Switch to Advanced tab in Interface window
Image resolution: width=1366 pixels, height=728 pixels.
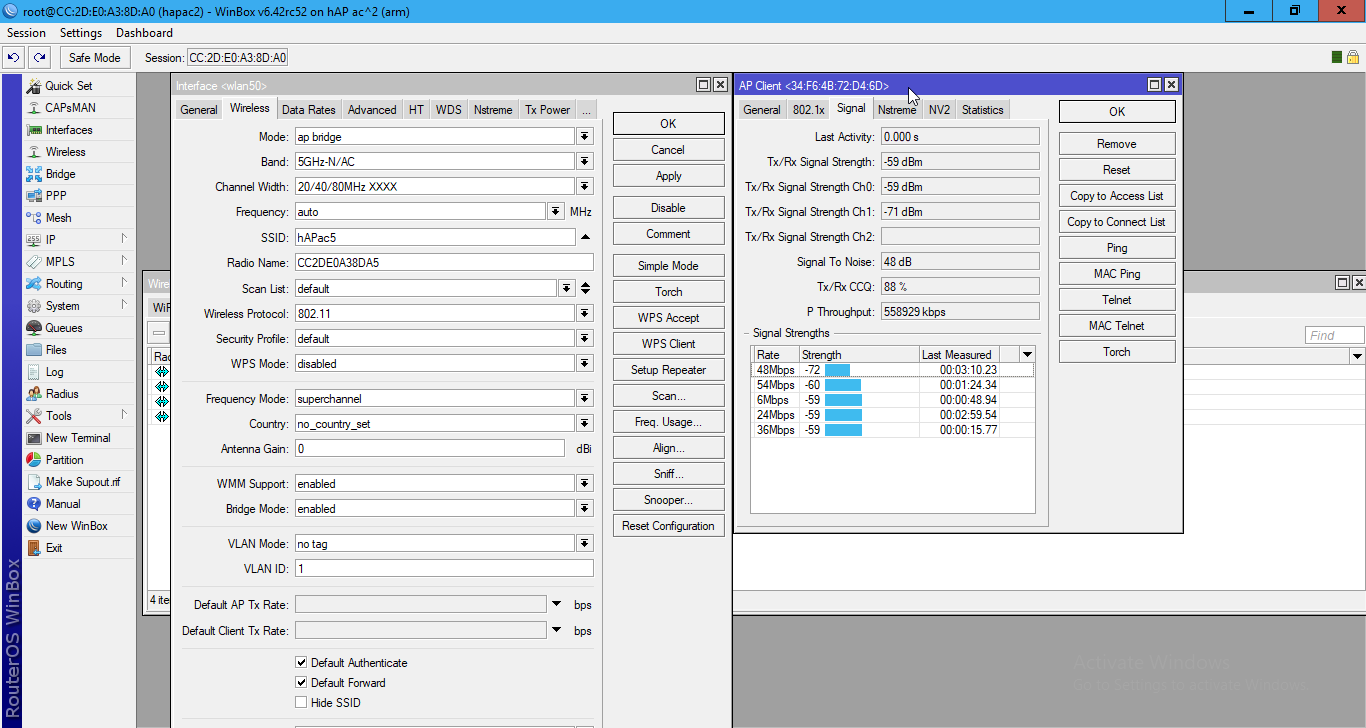tap(372, 110)
